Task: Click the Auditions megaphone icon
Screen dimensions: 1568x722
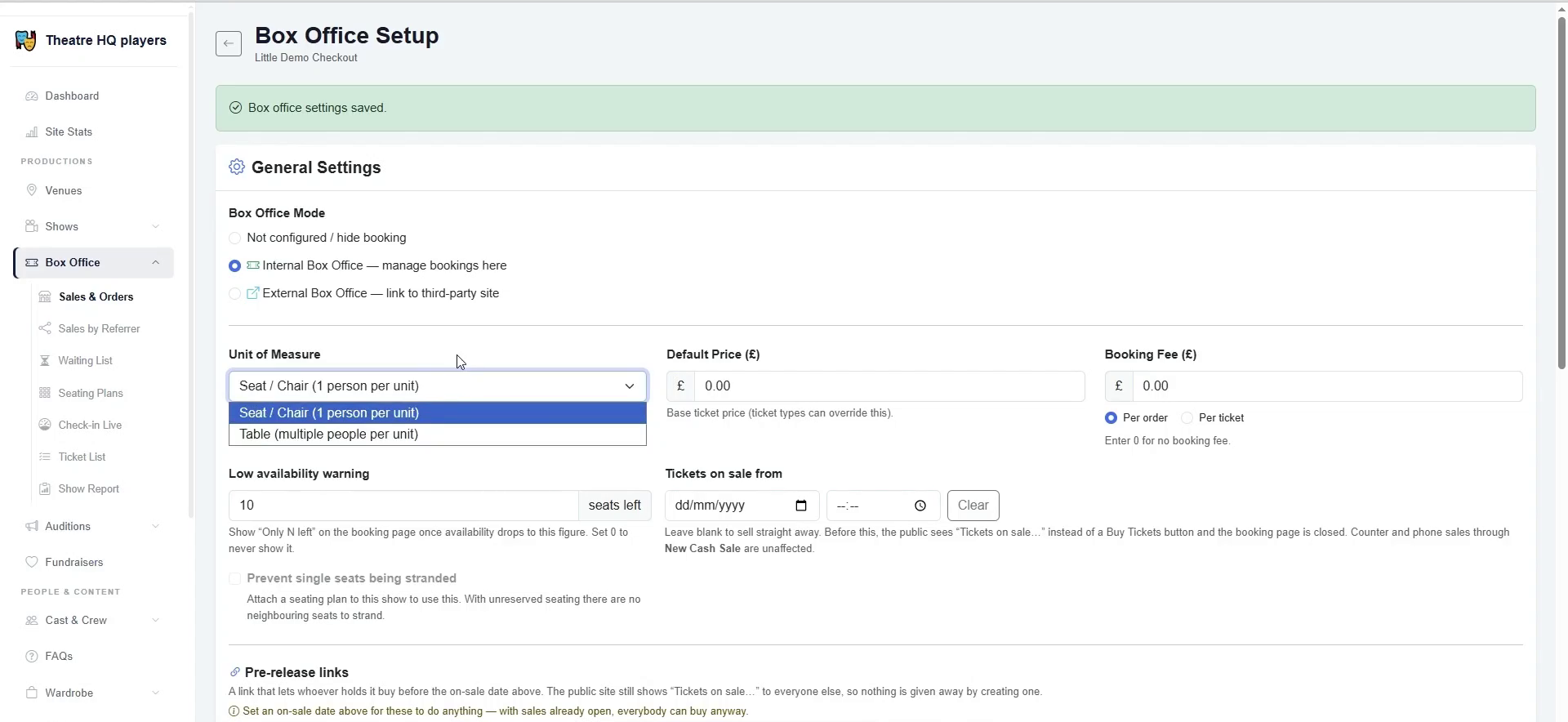Action: 32,526
